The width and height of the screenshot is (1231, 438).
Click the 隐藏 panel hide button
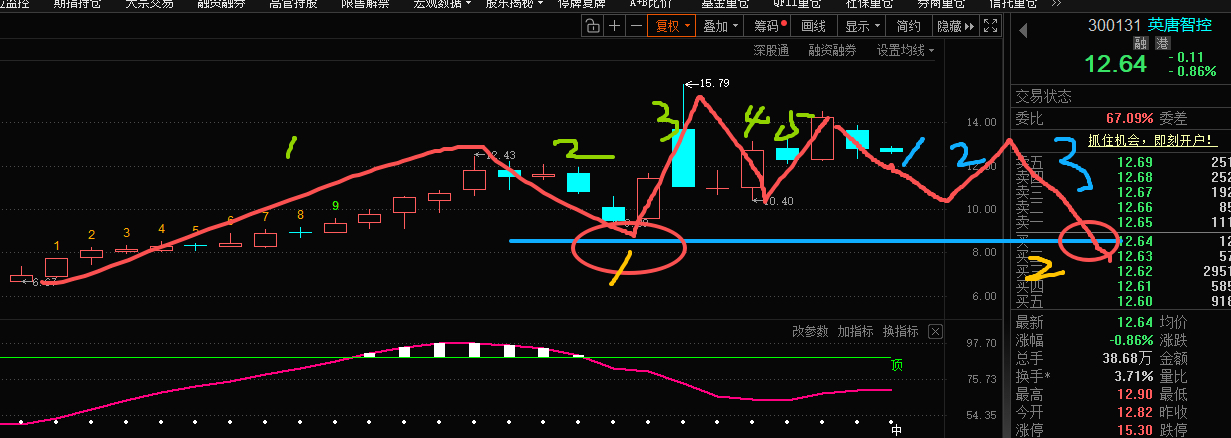[955, 26]
